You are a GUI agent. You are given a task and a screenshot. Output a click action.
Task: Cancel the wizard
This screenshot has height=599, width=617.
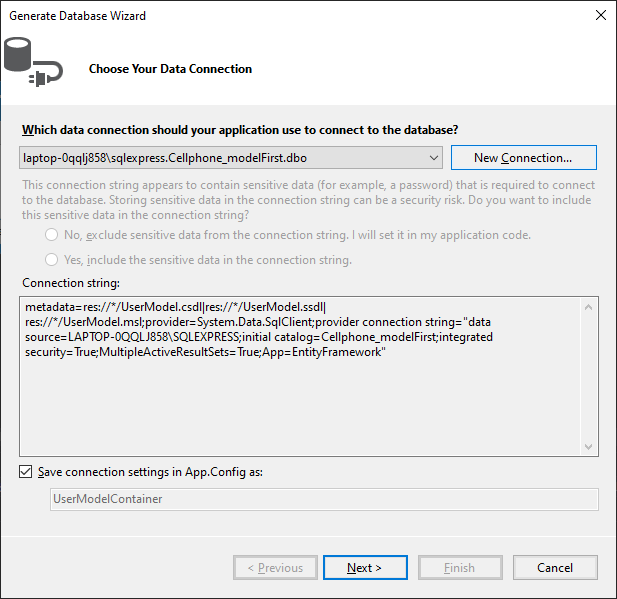coord(555,568)
